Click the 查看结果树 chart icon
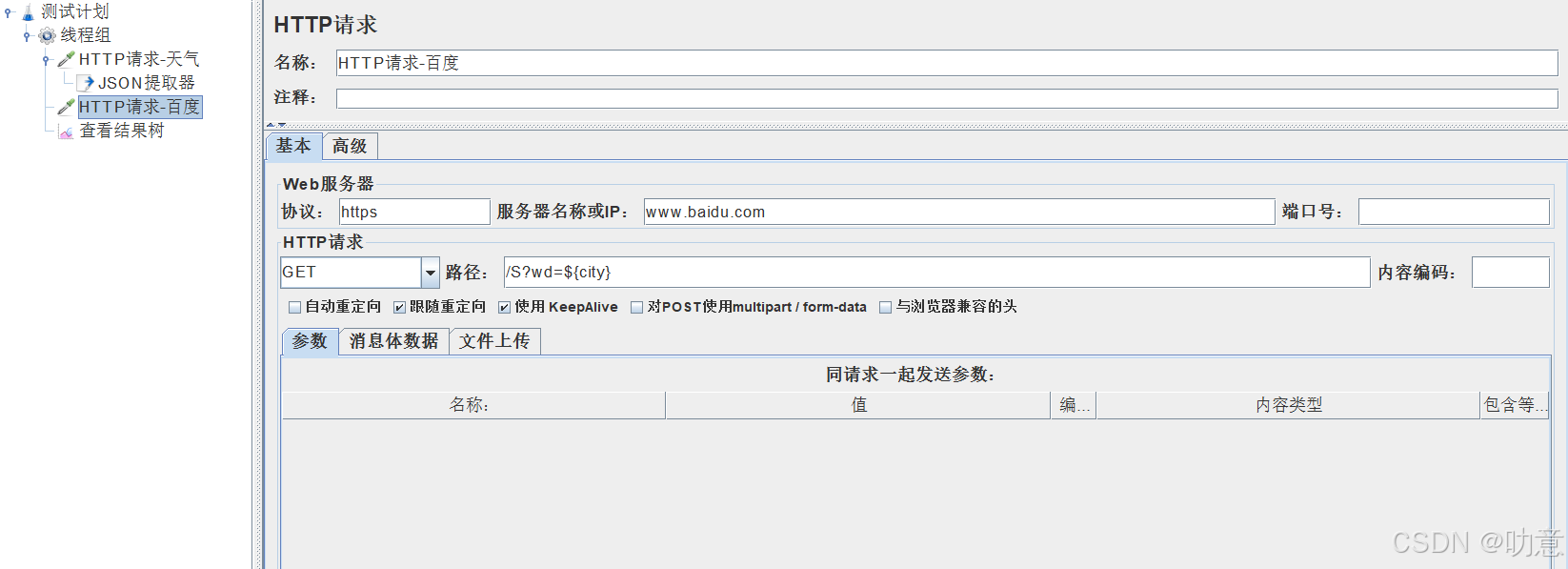This screenshot has height=569, width=1568. tap(66, 131)
